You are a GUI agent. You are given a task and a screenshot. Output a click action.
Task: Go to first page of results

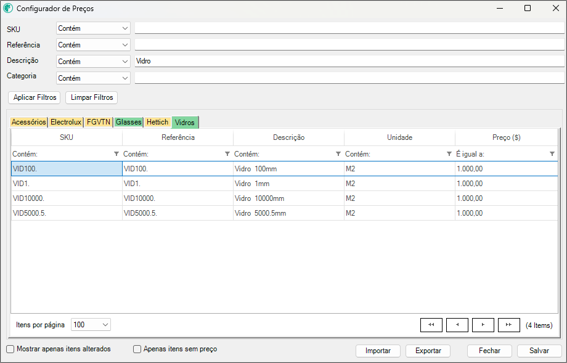point(431,325)
